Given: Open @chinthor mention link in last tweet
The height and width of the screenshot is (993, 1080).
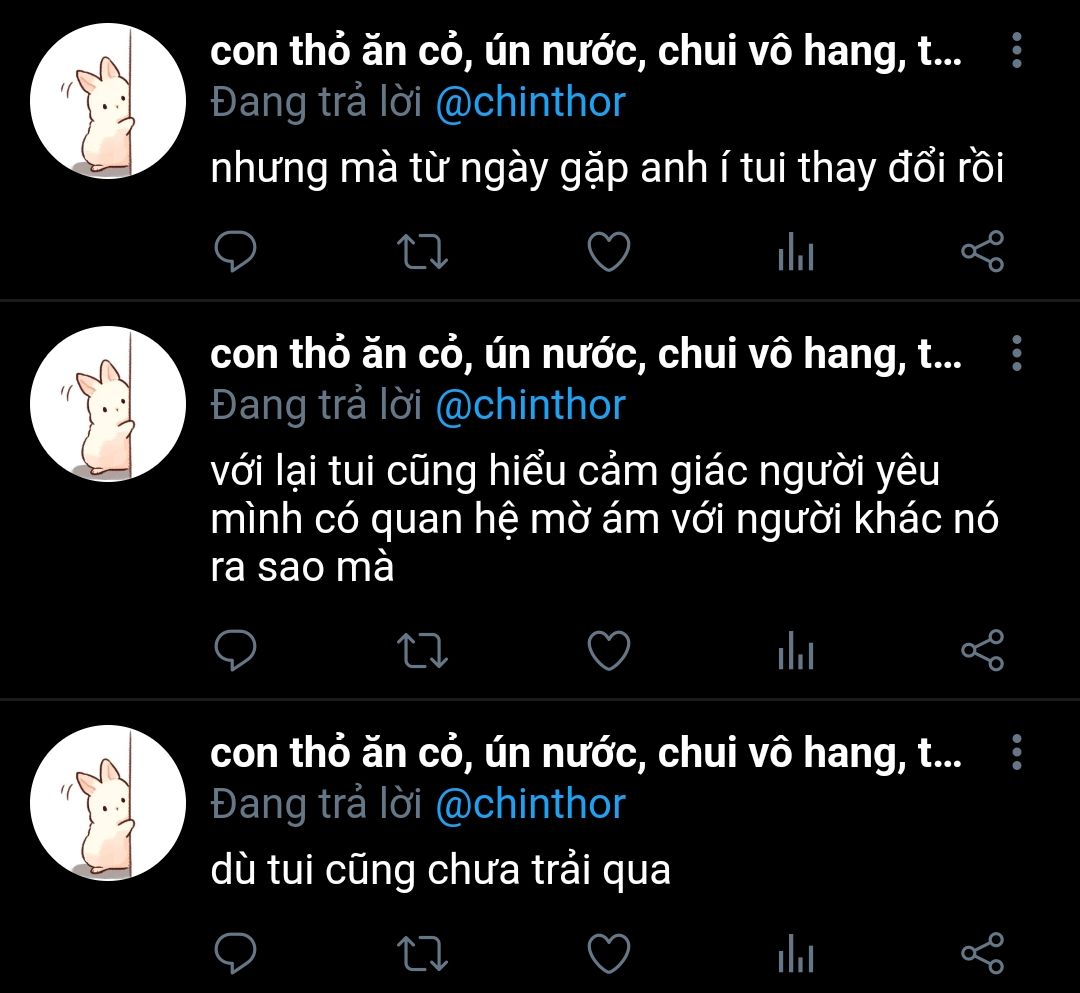Looking at the screenshot, I should coord(530,804).
